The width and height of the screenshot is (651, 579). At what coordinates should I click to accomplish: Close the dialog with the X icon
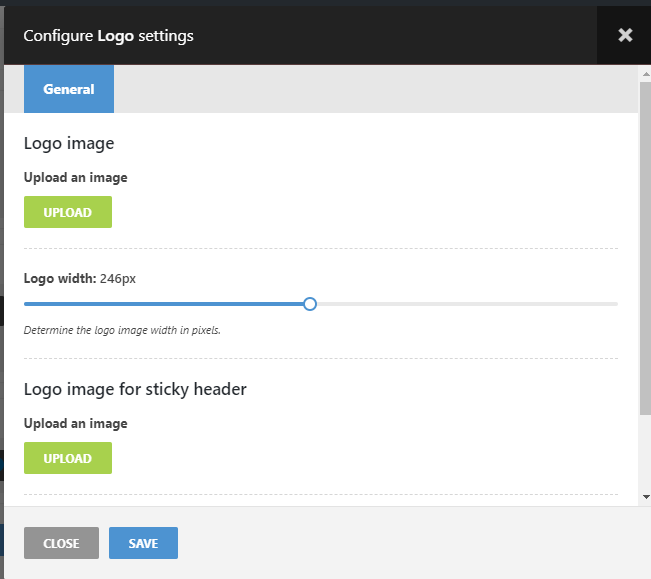click(625, 35)
